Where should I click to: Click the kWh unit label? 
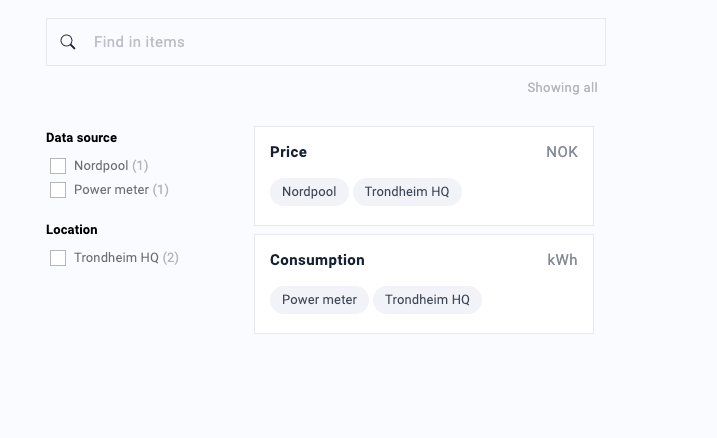click(x=562, y=260)
